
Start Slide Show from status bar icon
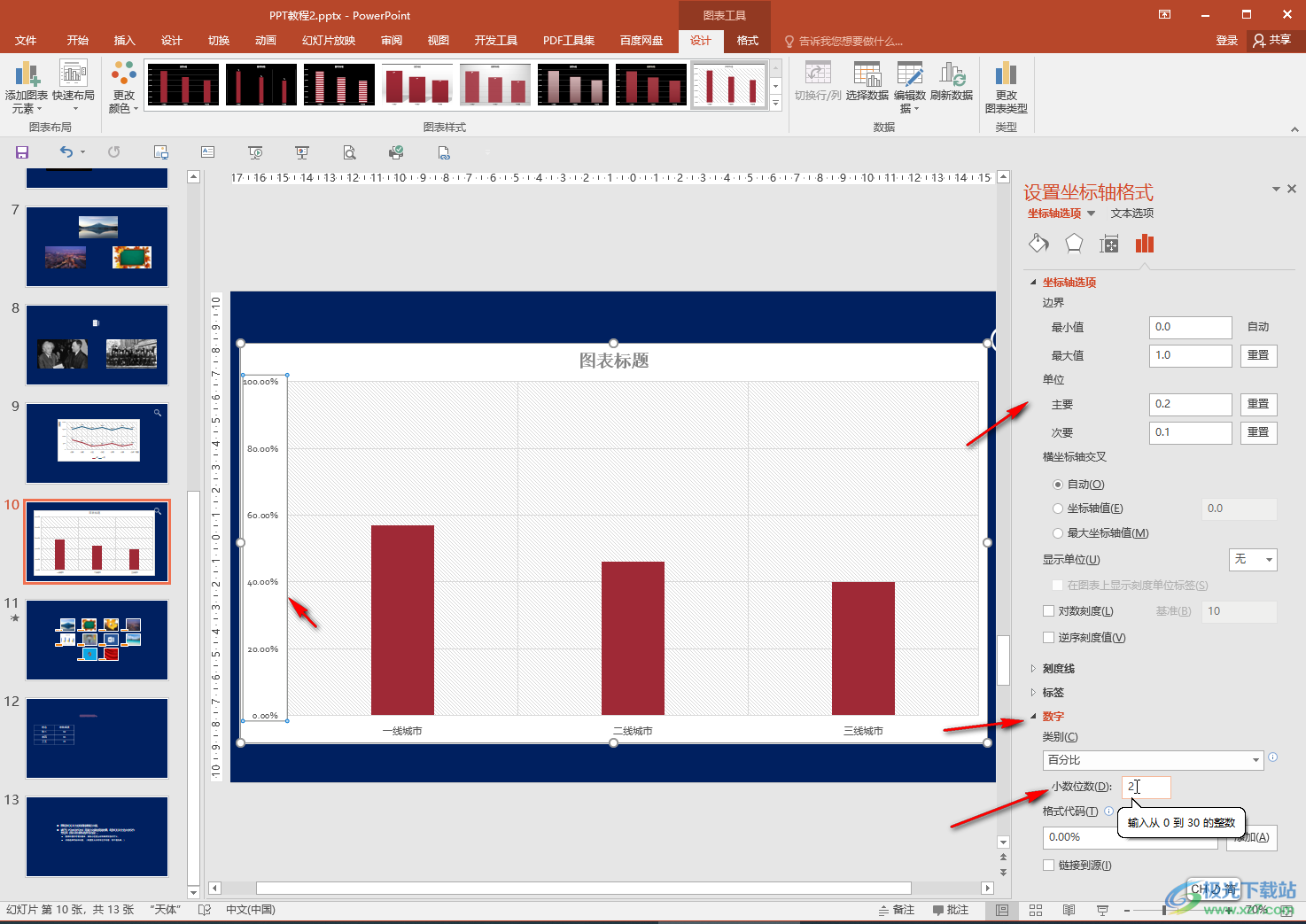[x=1102, y=910]
